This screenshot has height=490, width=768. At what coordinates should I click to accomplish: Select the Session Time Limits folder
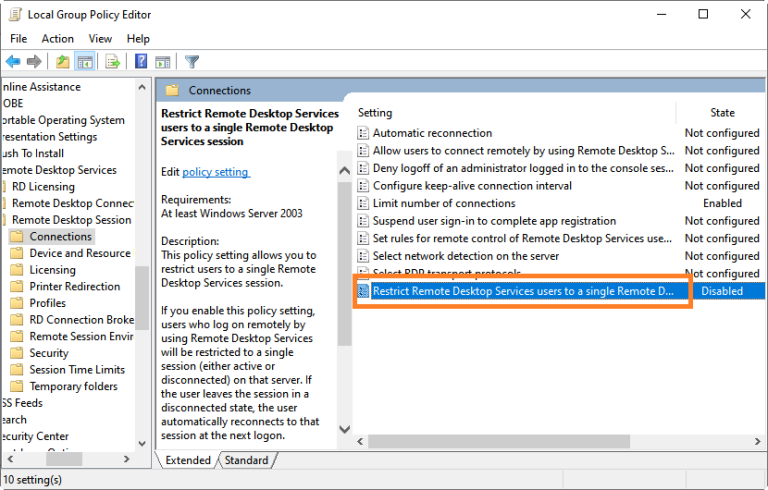click(77, 370)
